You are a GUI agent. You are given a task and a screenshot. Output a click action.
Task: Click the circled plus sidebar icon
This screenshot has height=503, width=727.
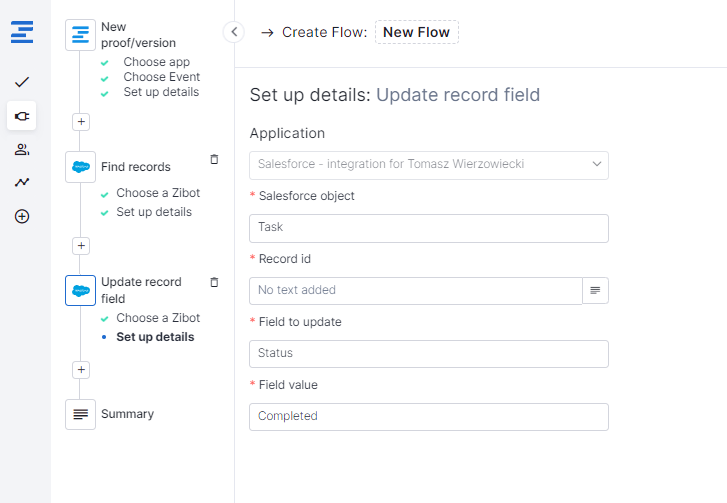(22, 216)
